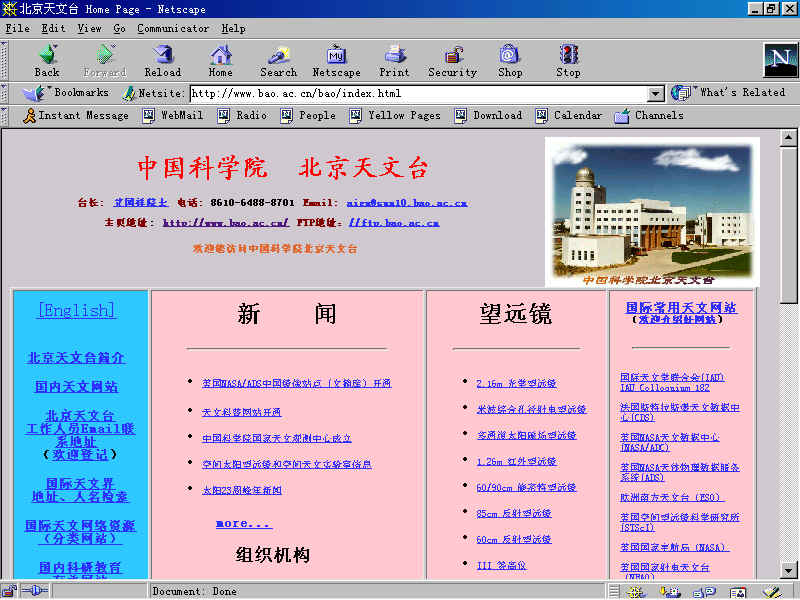Open the File menu
800x600 pixels.
pos(18,29)
